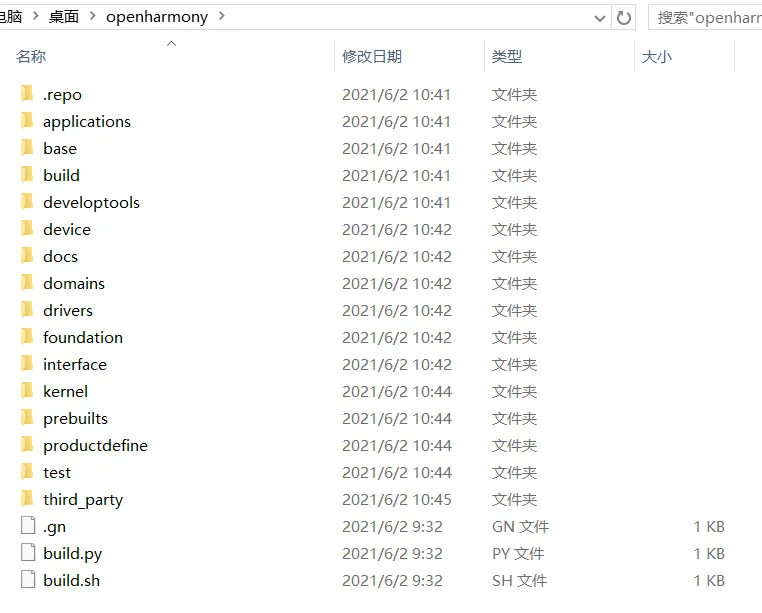
Task: Select the build.sh file name
Action: tap(71, 580)
